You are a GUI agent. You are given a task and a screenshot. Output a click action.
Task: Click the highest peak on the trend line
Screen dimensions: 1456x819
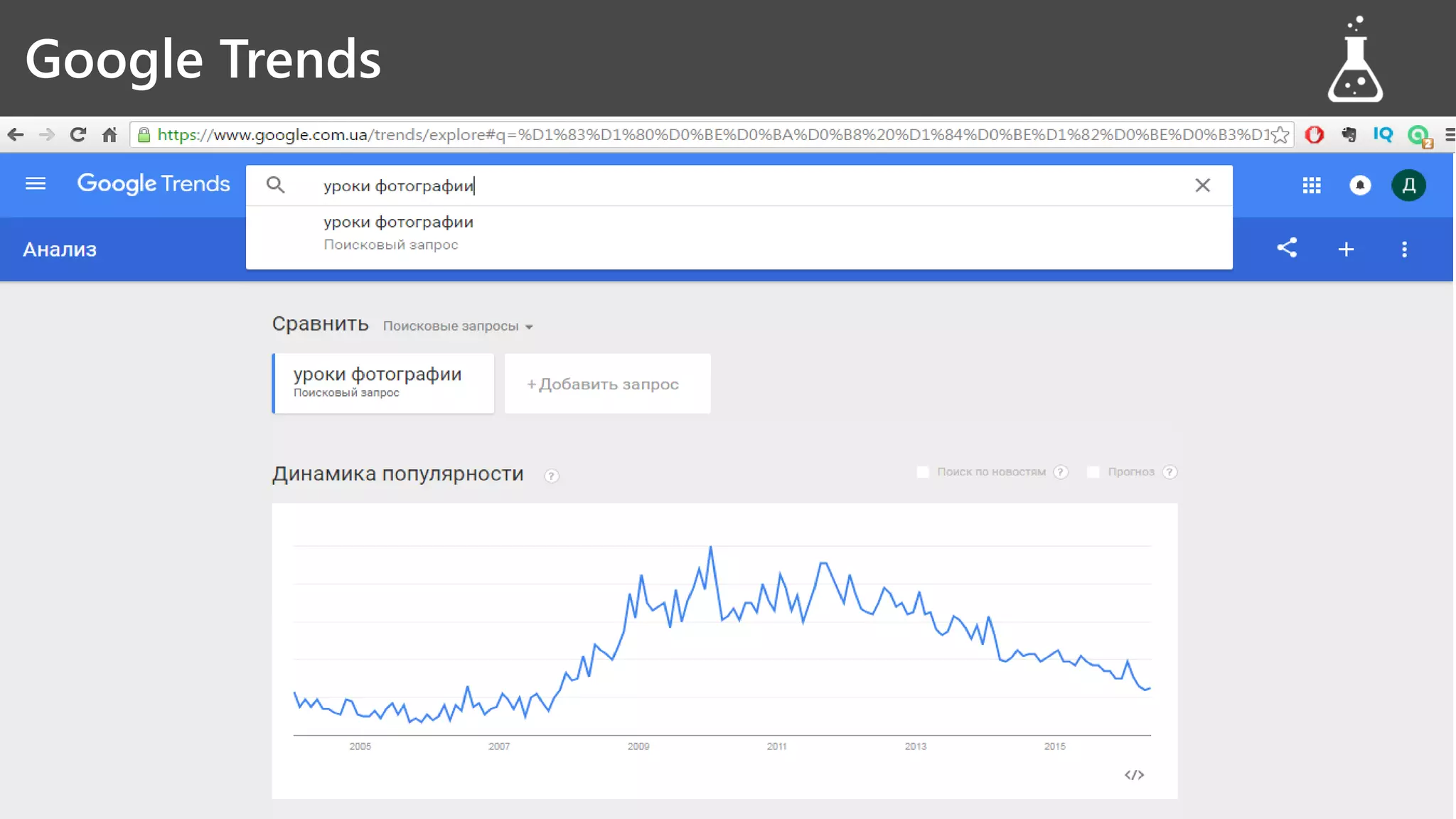[x=710, y=547]
